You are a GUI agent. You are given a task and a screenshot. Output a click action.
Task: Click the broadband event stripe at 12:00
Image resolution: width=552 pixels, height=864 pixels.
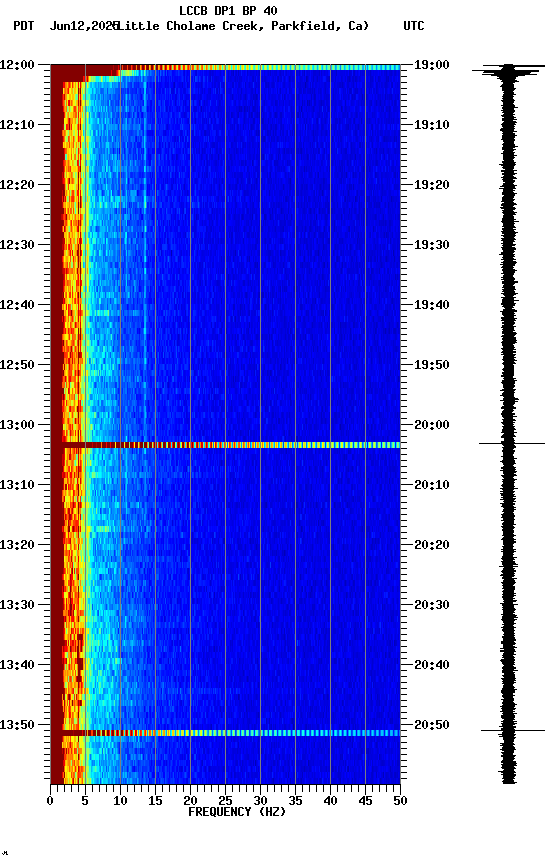pyautogui.click(x=225, y=68)
